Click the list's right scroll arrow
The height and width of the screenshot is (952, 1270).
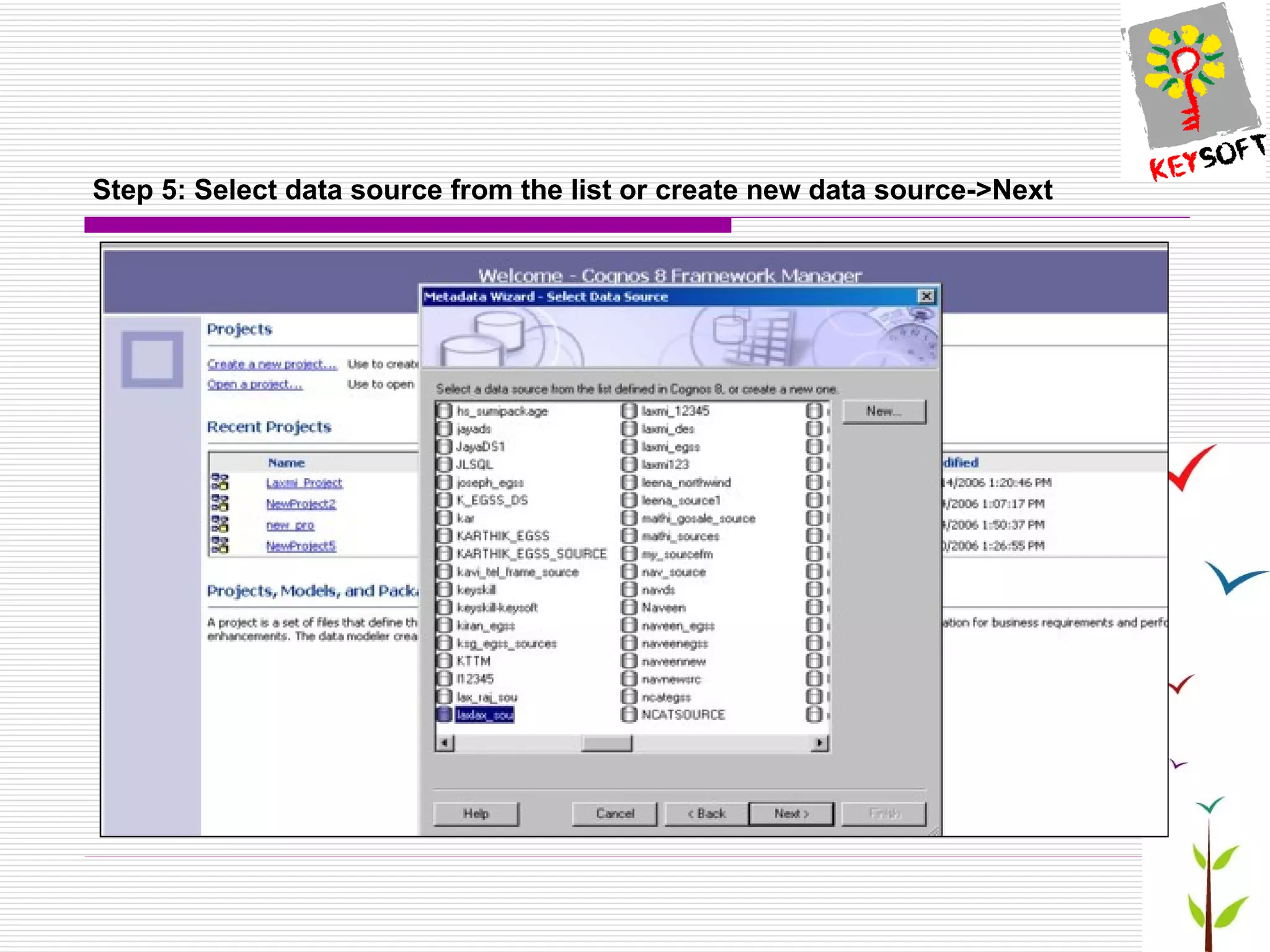(x=820, y=743)
